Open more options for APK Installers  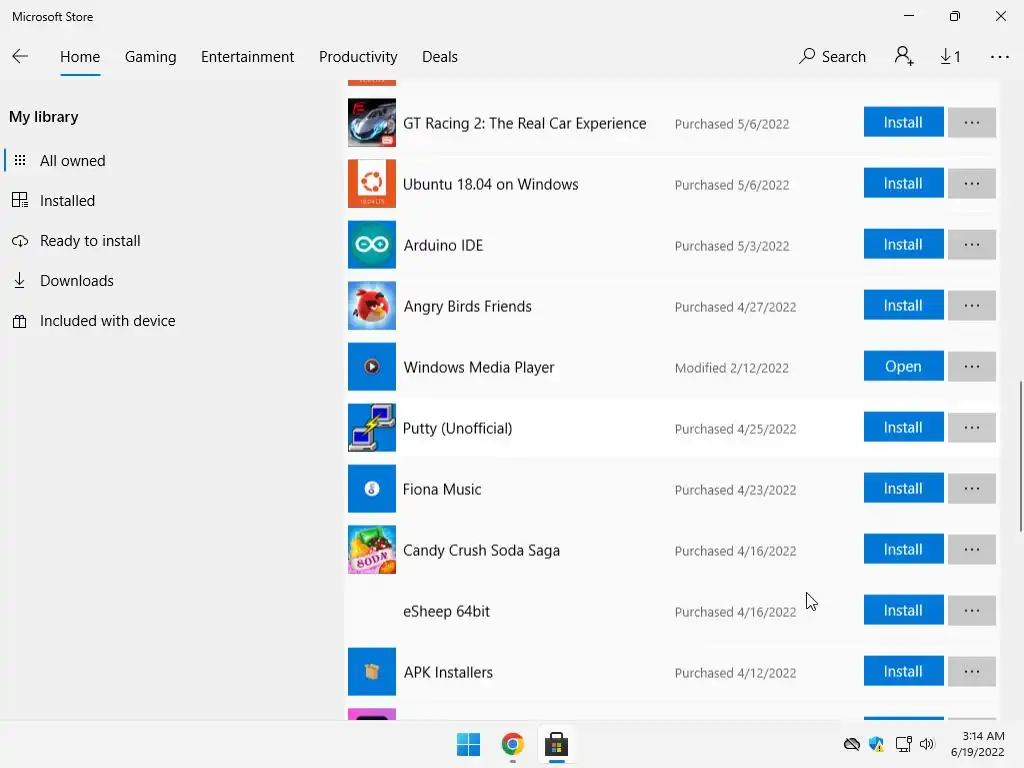pos(972,671)
